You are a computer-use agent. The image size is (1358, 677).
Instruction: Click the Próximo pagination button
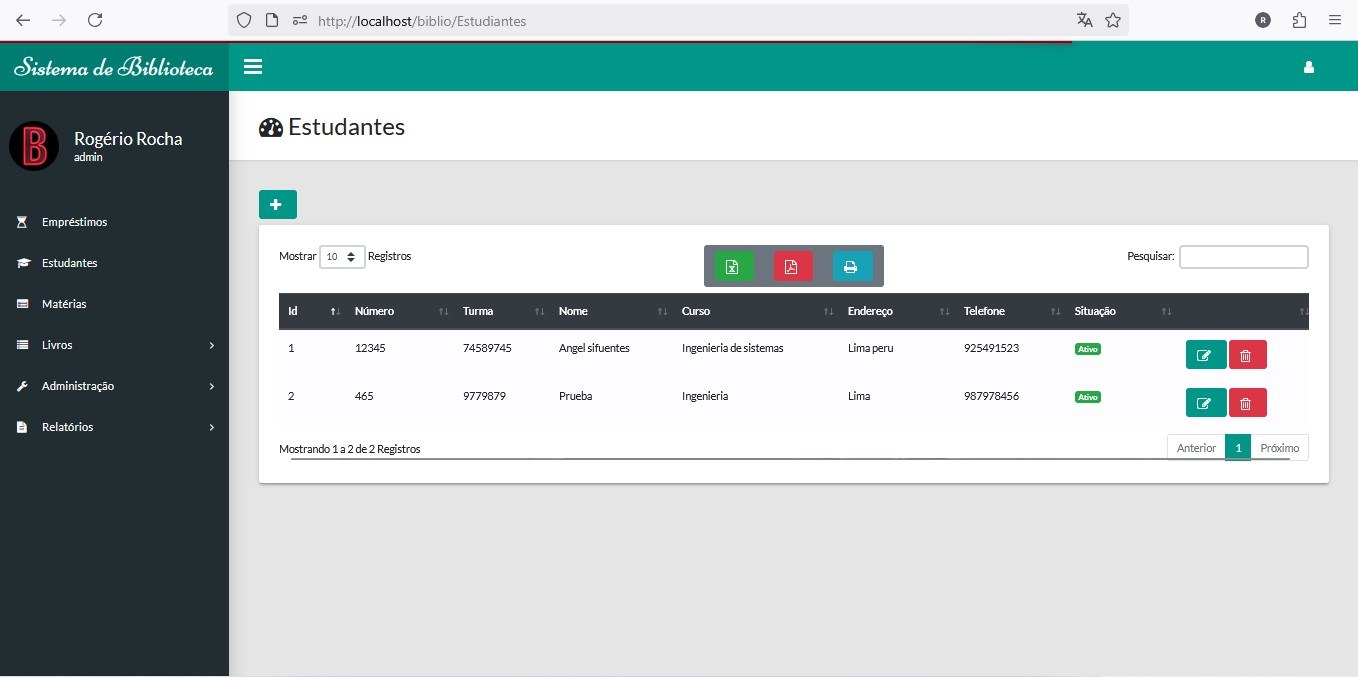coord(1279,448)
